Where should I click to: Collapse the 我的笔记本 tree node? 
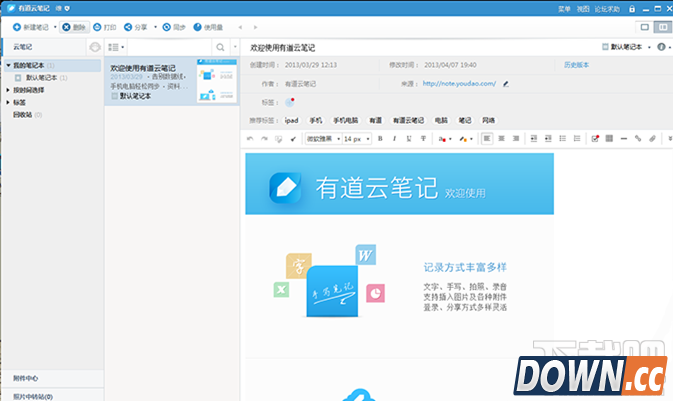coord(8,65)
